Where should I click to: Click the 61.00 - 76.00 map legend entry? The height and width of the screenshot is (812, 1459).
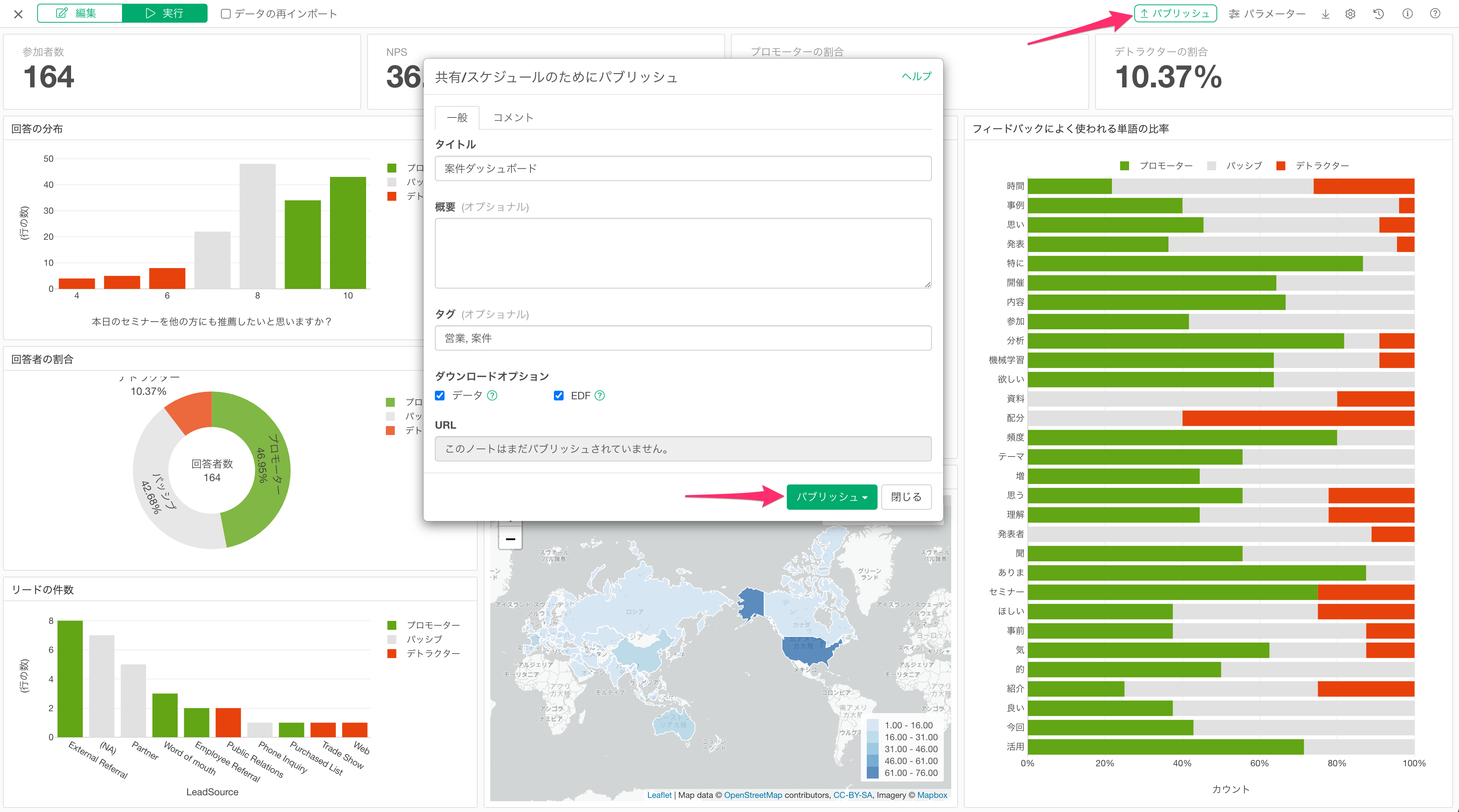tap(903, 773)
